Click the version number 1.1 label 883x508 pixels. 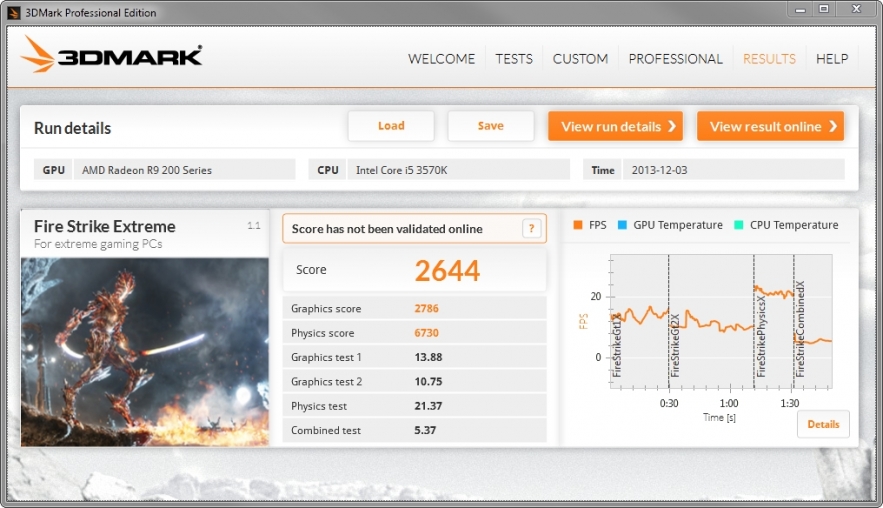click(x=253, y=225)
